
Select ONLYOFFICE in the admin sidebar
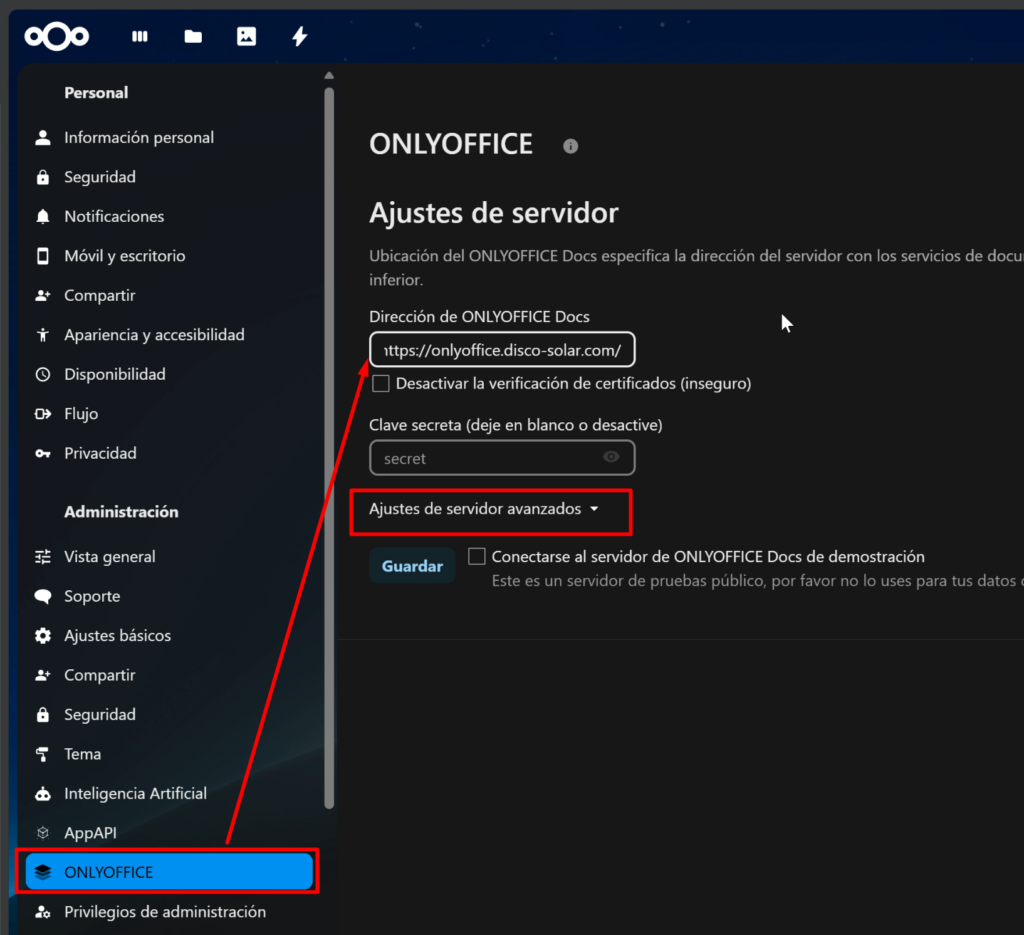(169, 872)
